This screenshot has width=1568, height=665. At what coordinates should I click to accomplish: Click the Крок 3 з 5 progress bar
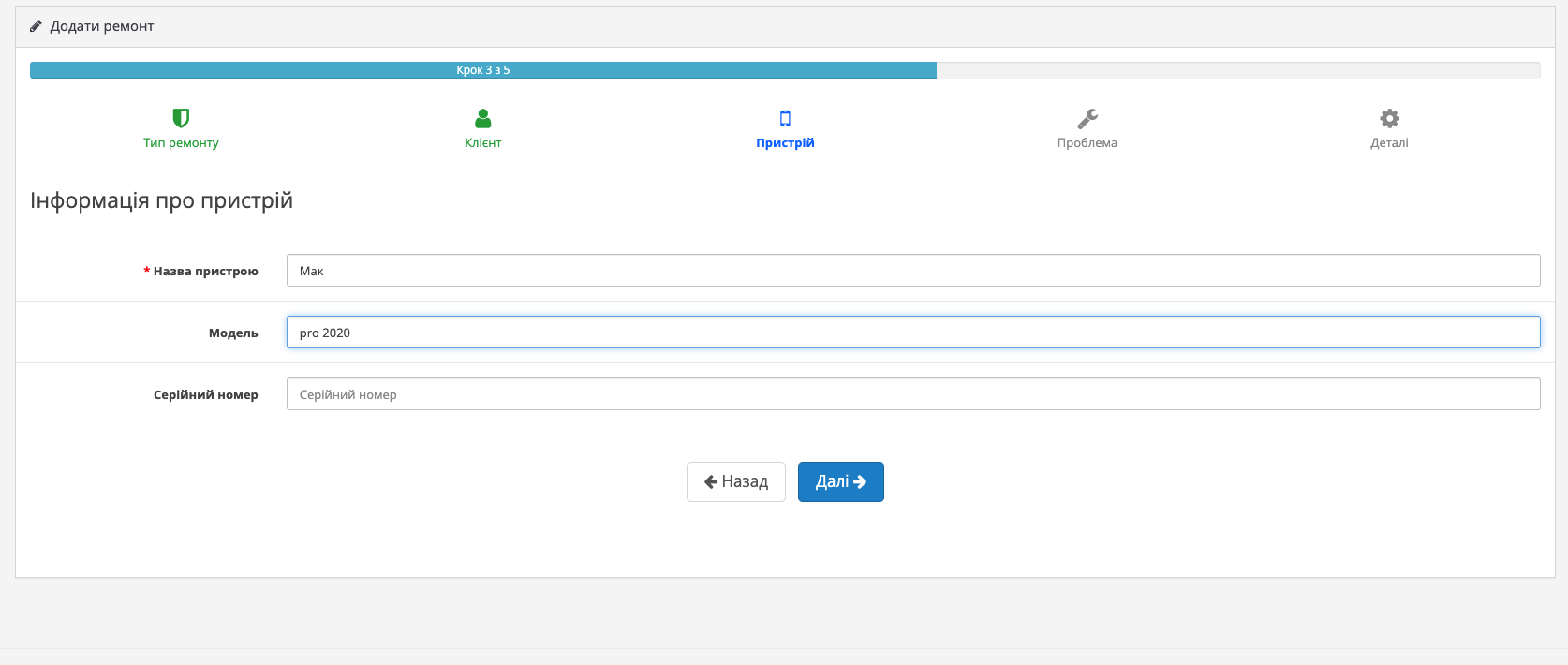click(x=483, y=70)
